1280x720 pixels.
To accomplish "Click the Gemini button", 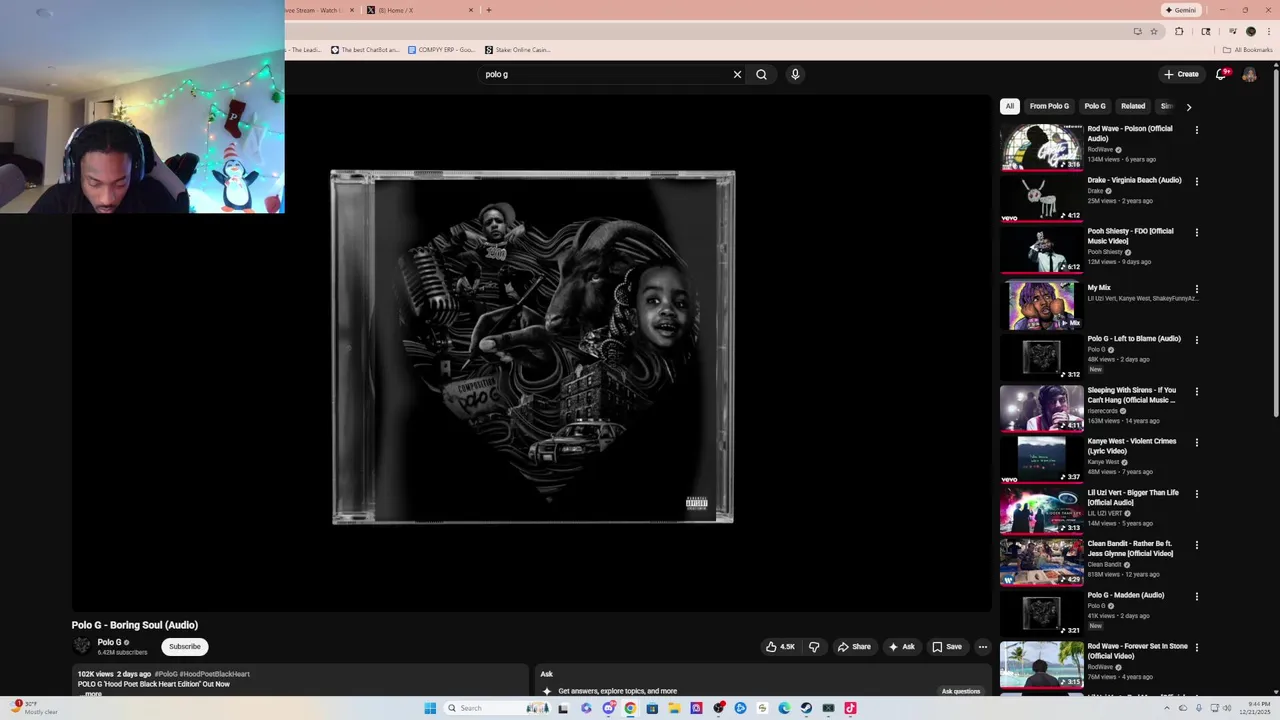I will [1180, 10].
